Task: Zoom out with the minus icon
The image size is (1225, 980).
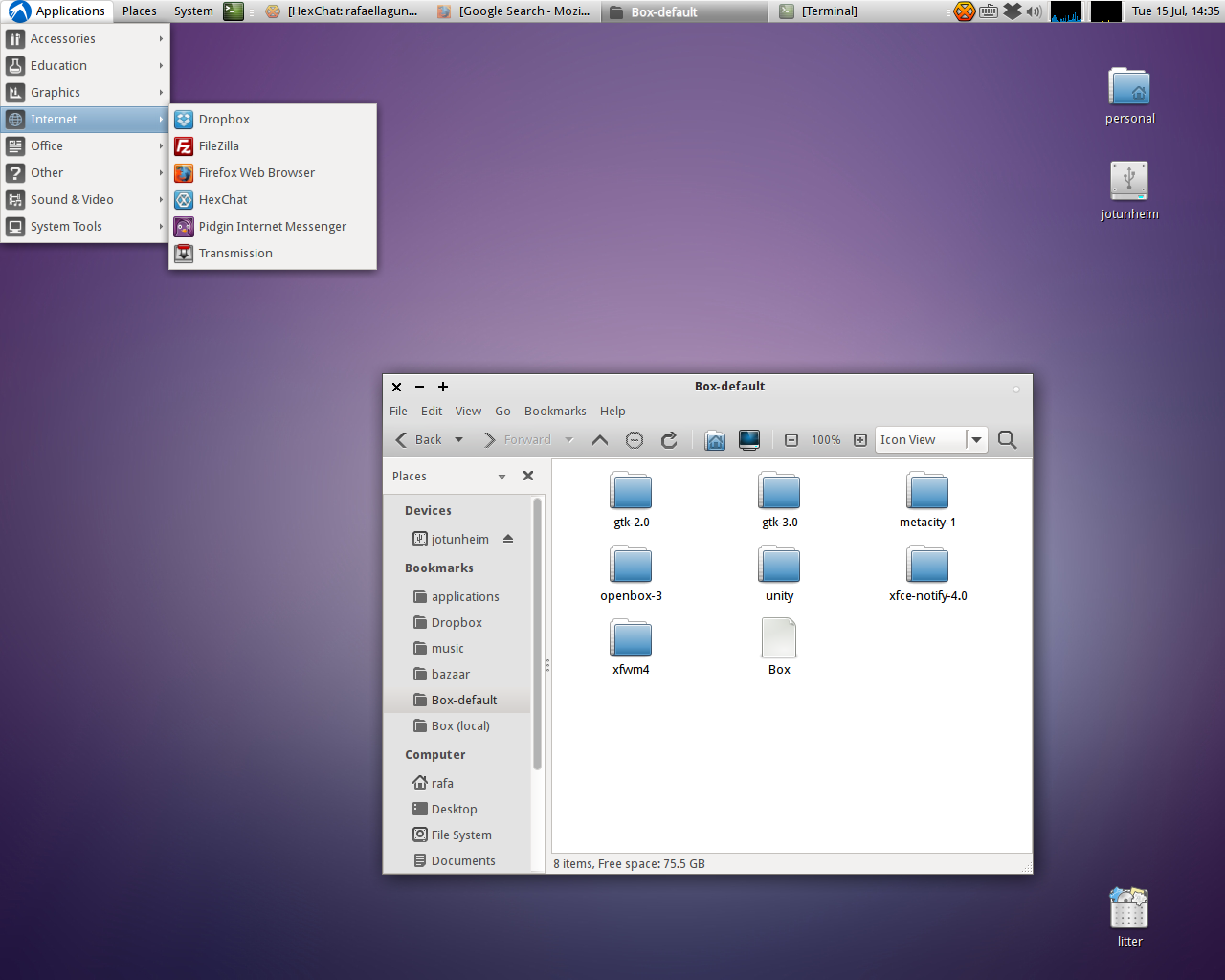Action: (791, 440)
